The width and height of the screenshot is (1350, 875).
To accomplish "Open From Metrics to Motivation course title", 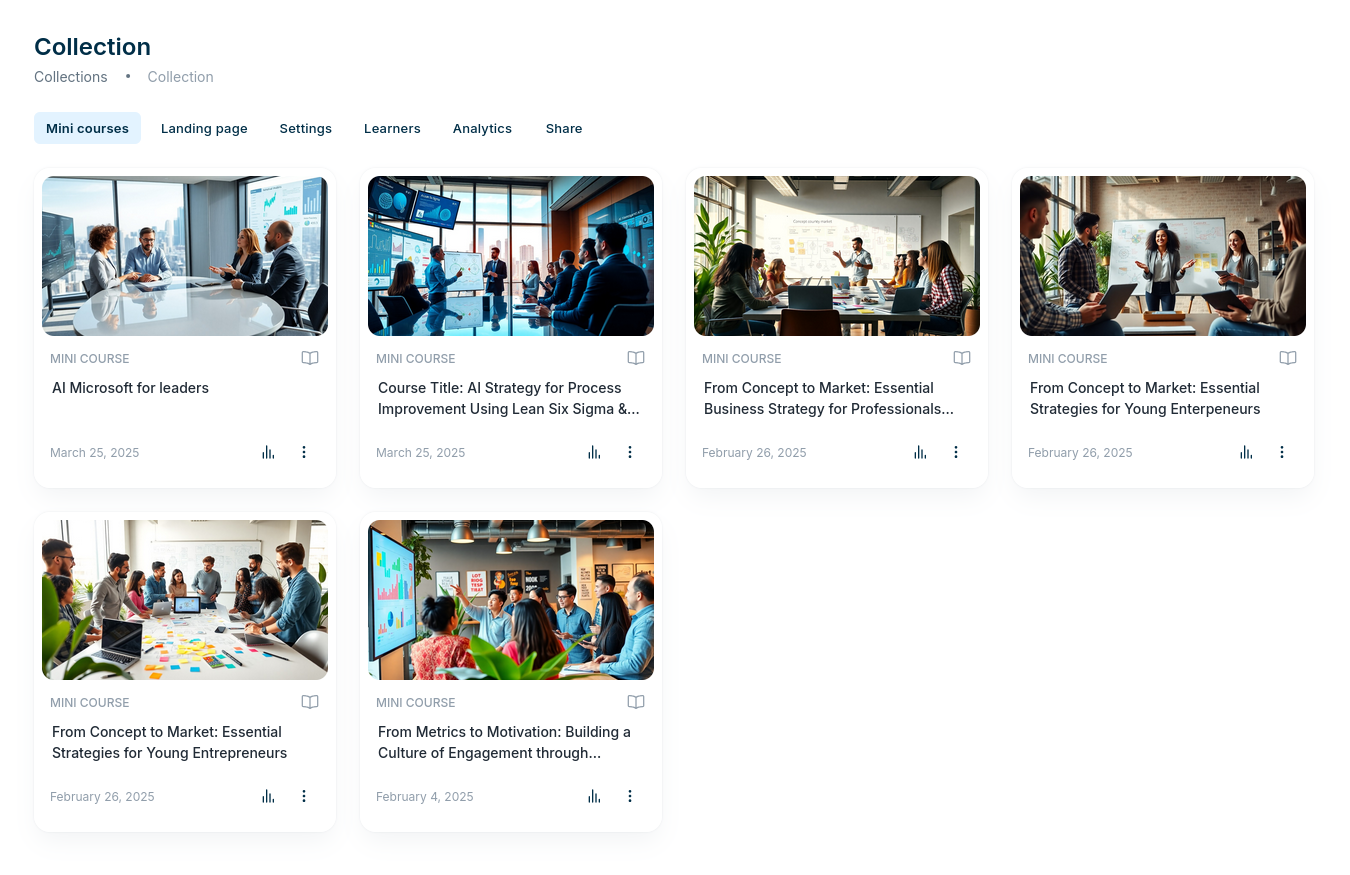I will tap(504, 742).
